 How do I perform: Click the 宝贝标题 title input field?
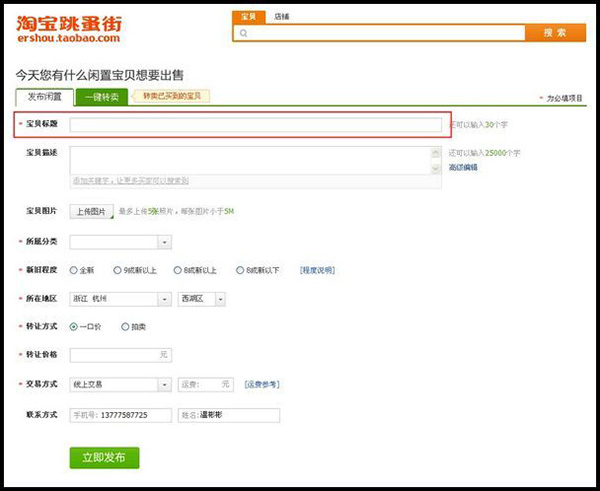255,125
